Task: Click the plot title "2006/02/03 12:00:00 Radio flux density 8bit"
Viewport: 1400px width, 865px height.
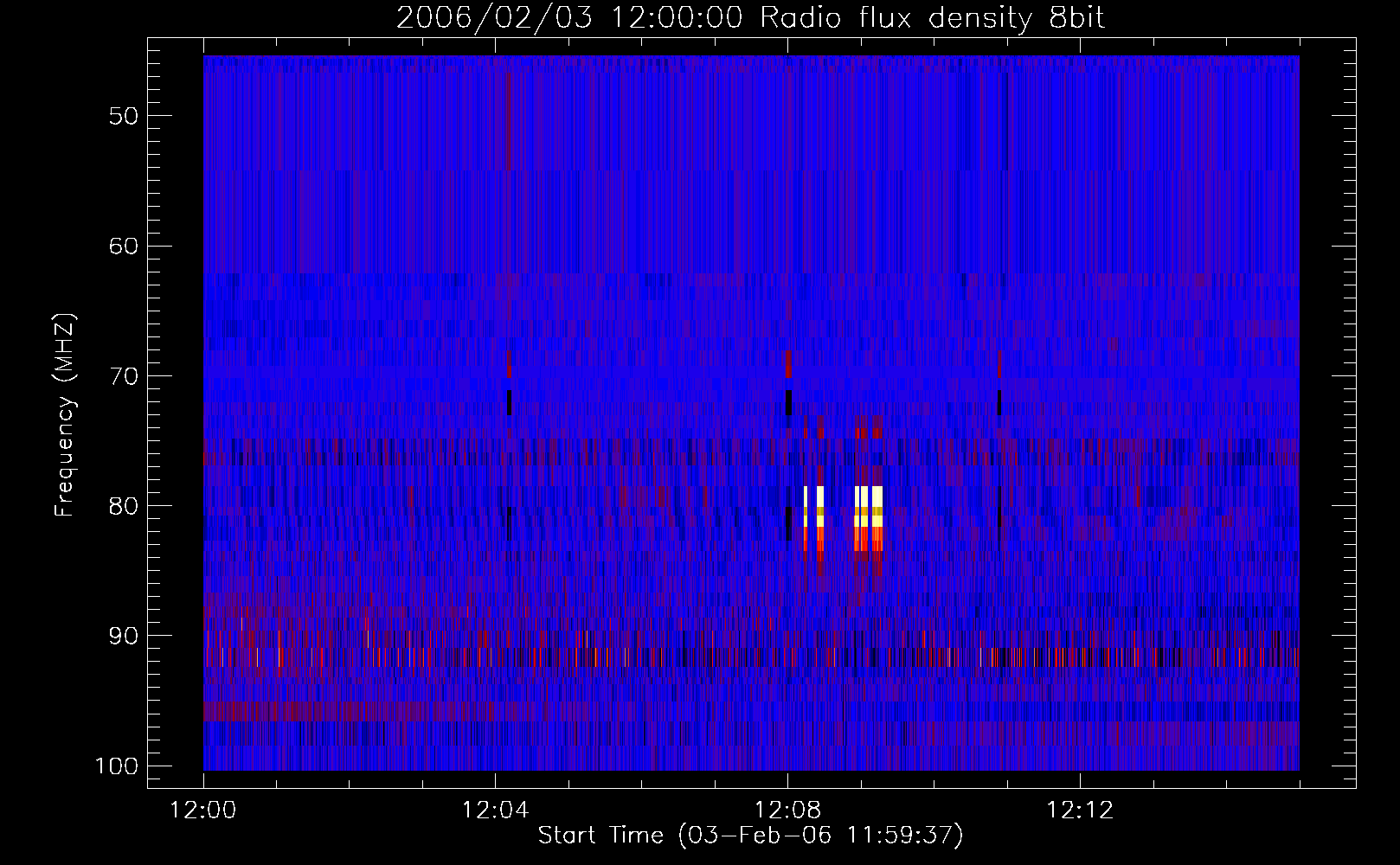Action: [x=750, y=18]
